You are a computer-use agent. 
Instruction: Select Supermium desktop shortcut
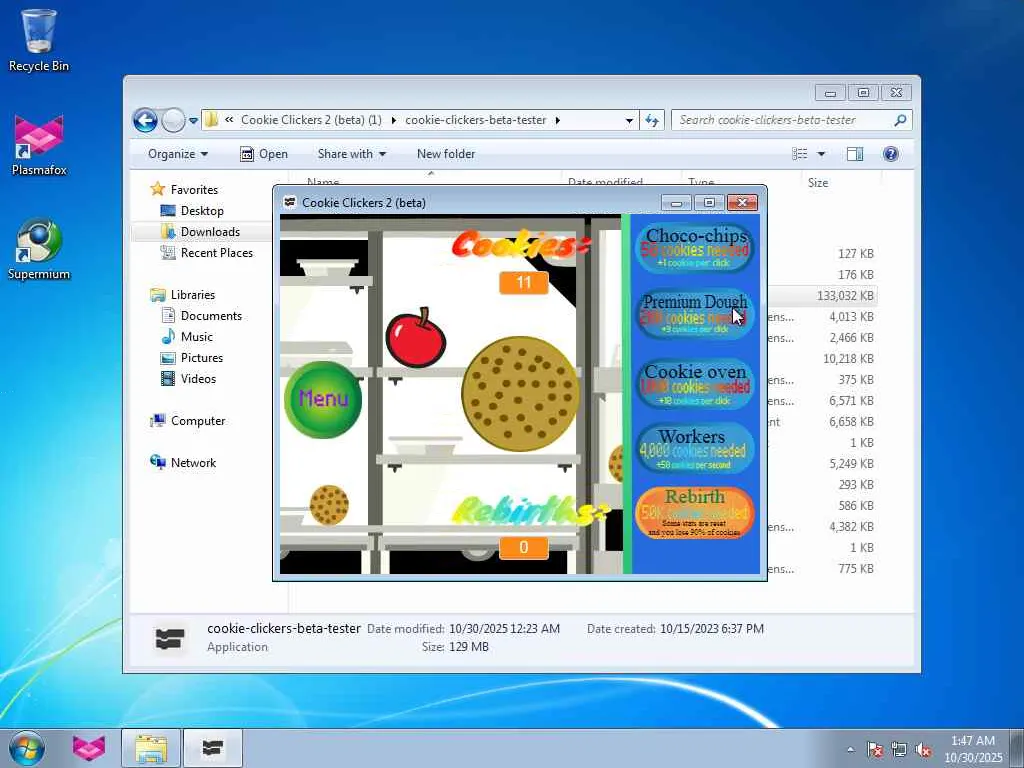click(x=39, y=249)
